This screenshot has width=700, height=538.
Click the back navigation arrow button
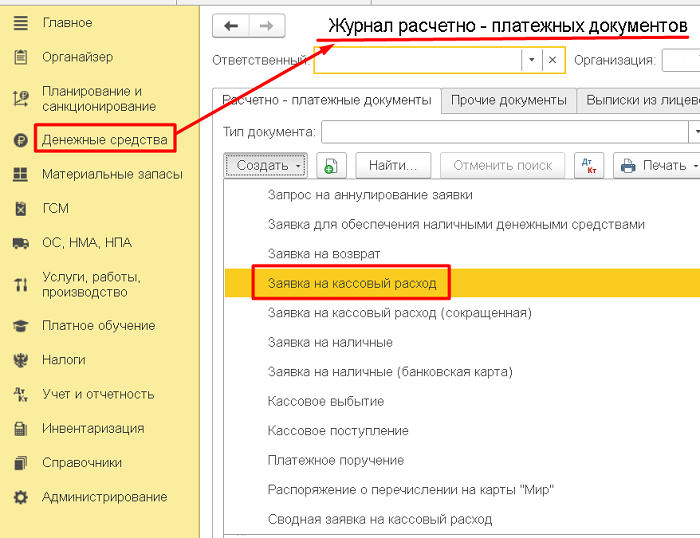232,27
